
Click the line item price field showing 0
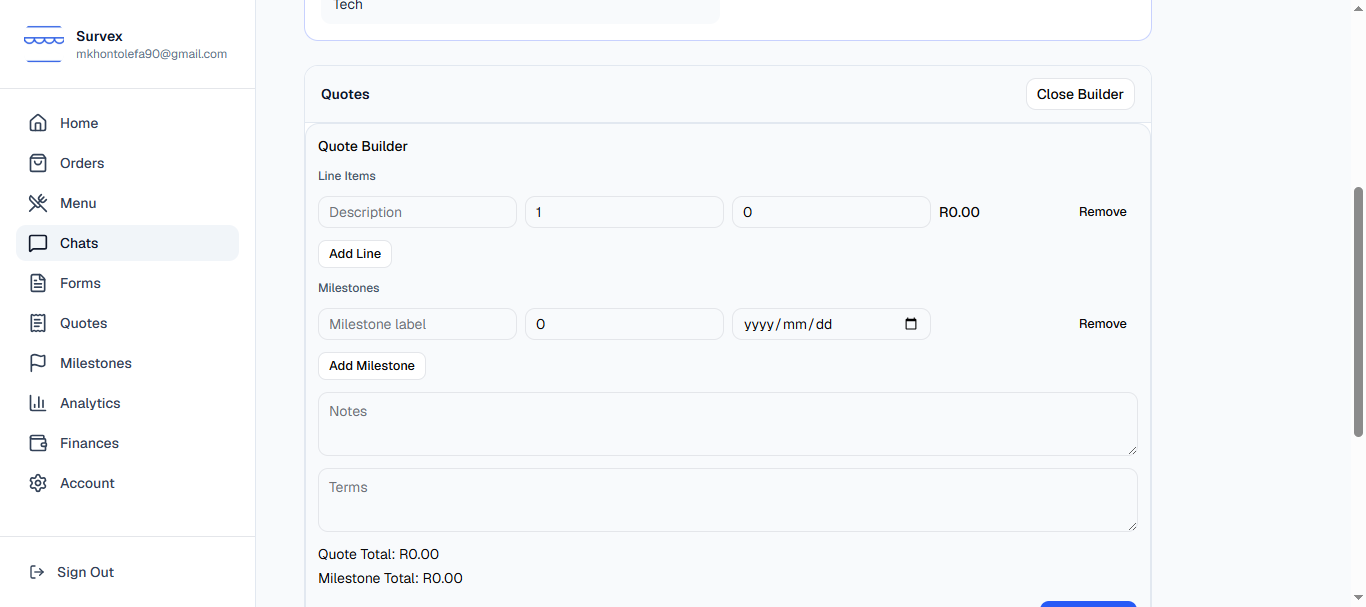tap(831, 212)
